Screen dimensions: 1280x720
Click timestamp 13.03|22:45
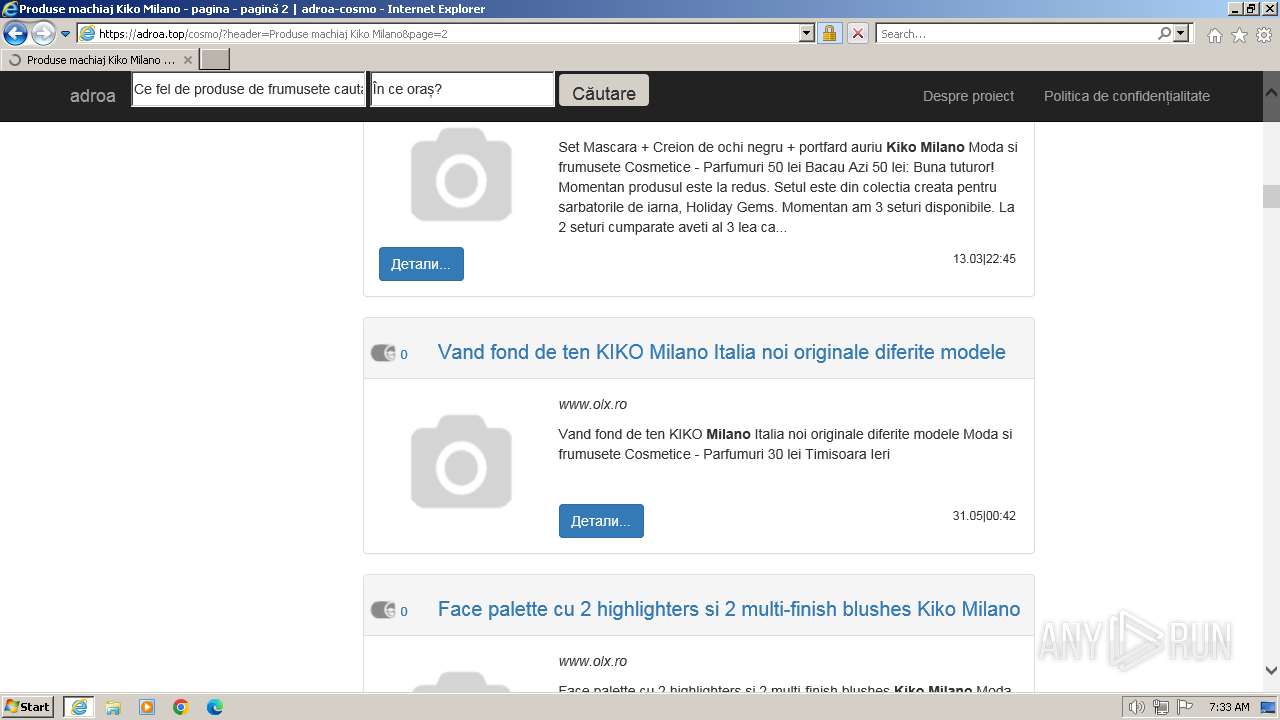(984, 259)
